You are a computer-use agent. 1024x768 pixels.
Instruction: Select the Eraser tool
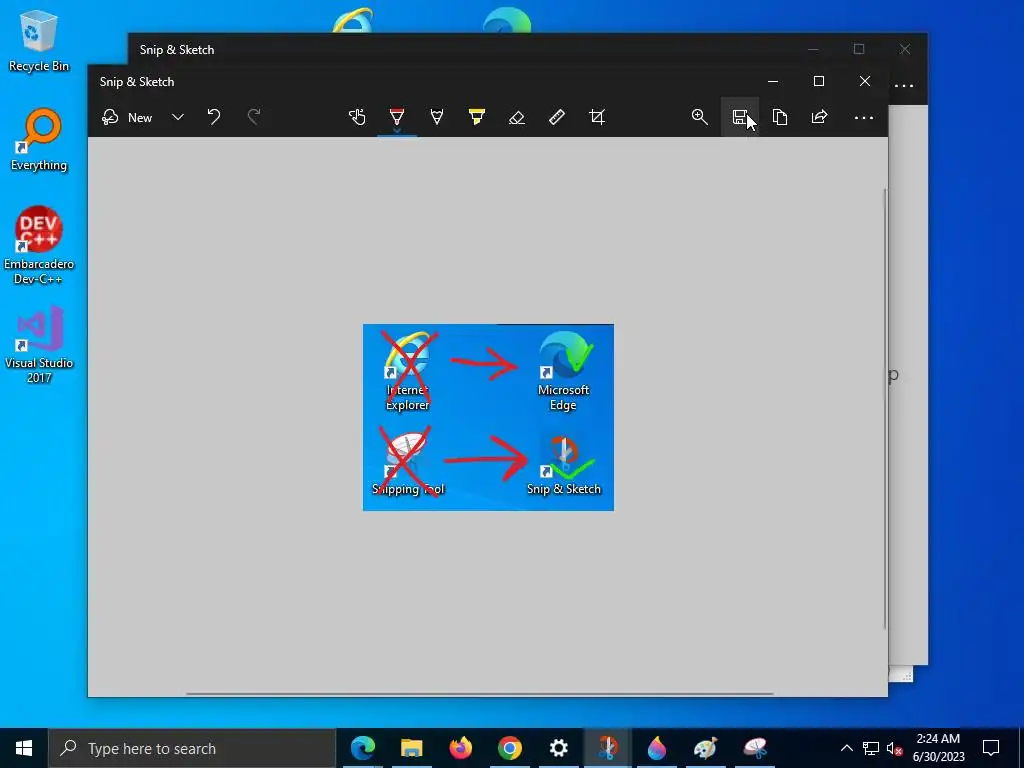point(517,118)
